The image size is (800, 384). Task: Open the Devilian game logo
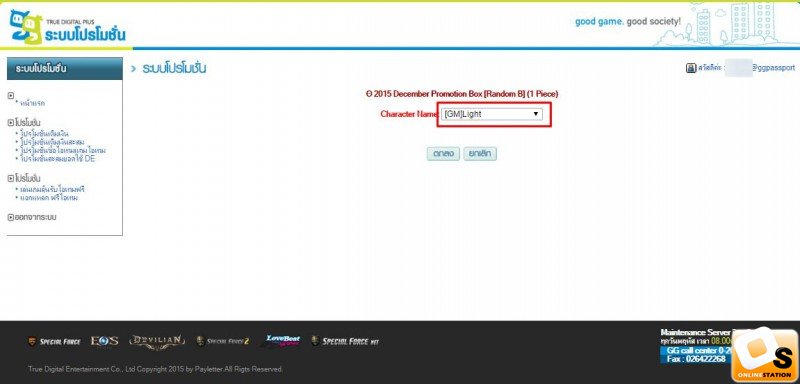pos(157,341)
